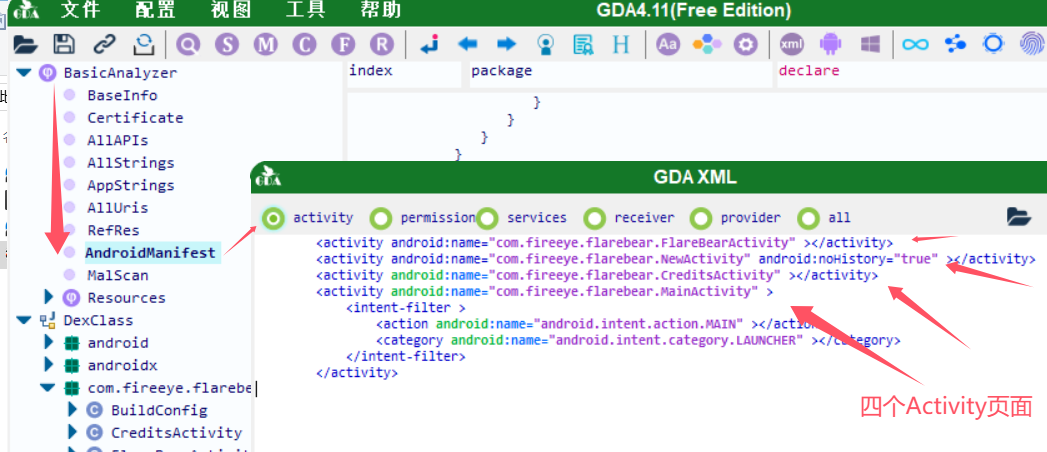Click the blue ring toolbar icon
This screenshot has height=452, width=1047.
tap(994, 45)
